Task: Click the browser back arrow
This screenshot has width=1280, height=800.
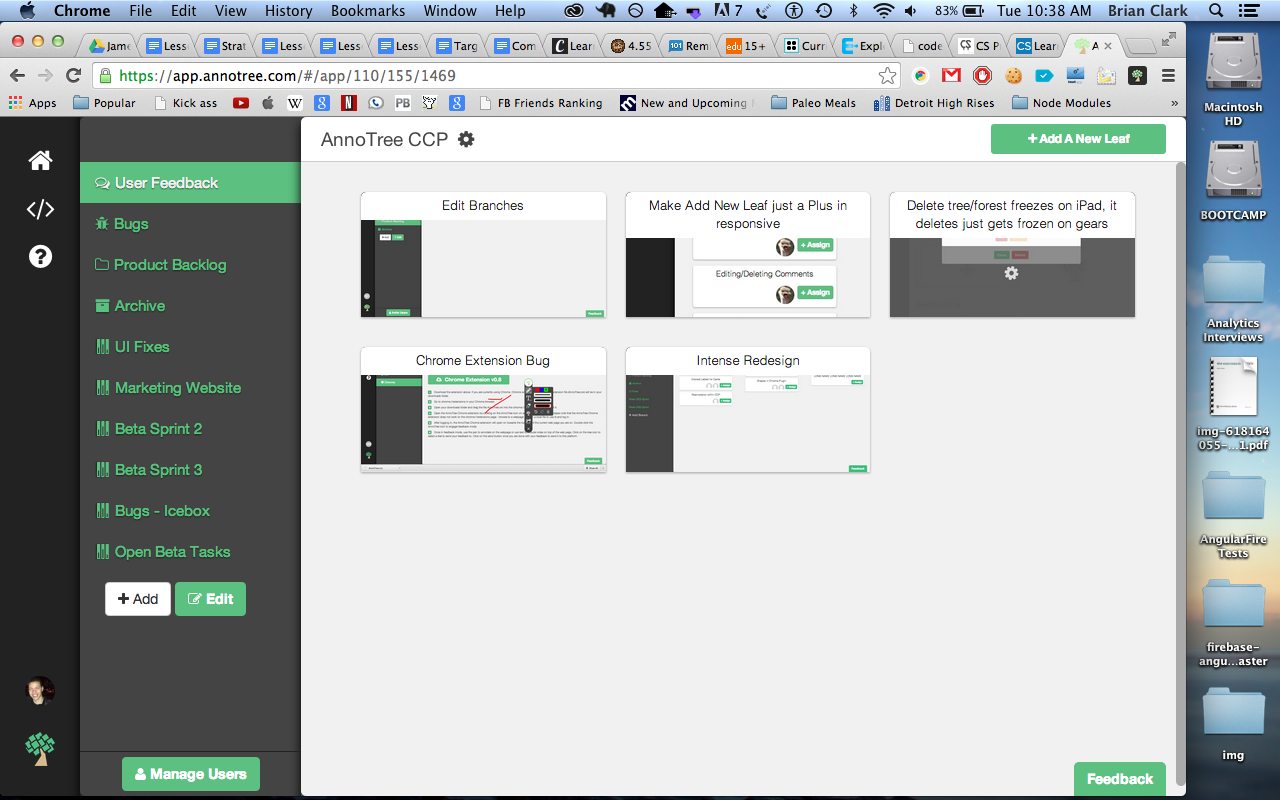Action: coord(17,76)
